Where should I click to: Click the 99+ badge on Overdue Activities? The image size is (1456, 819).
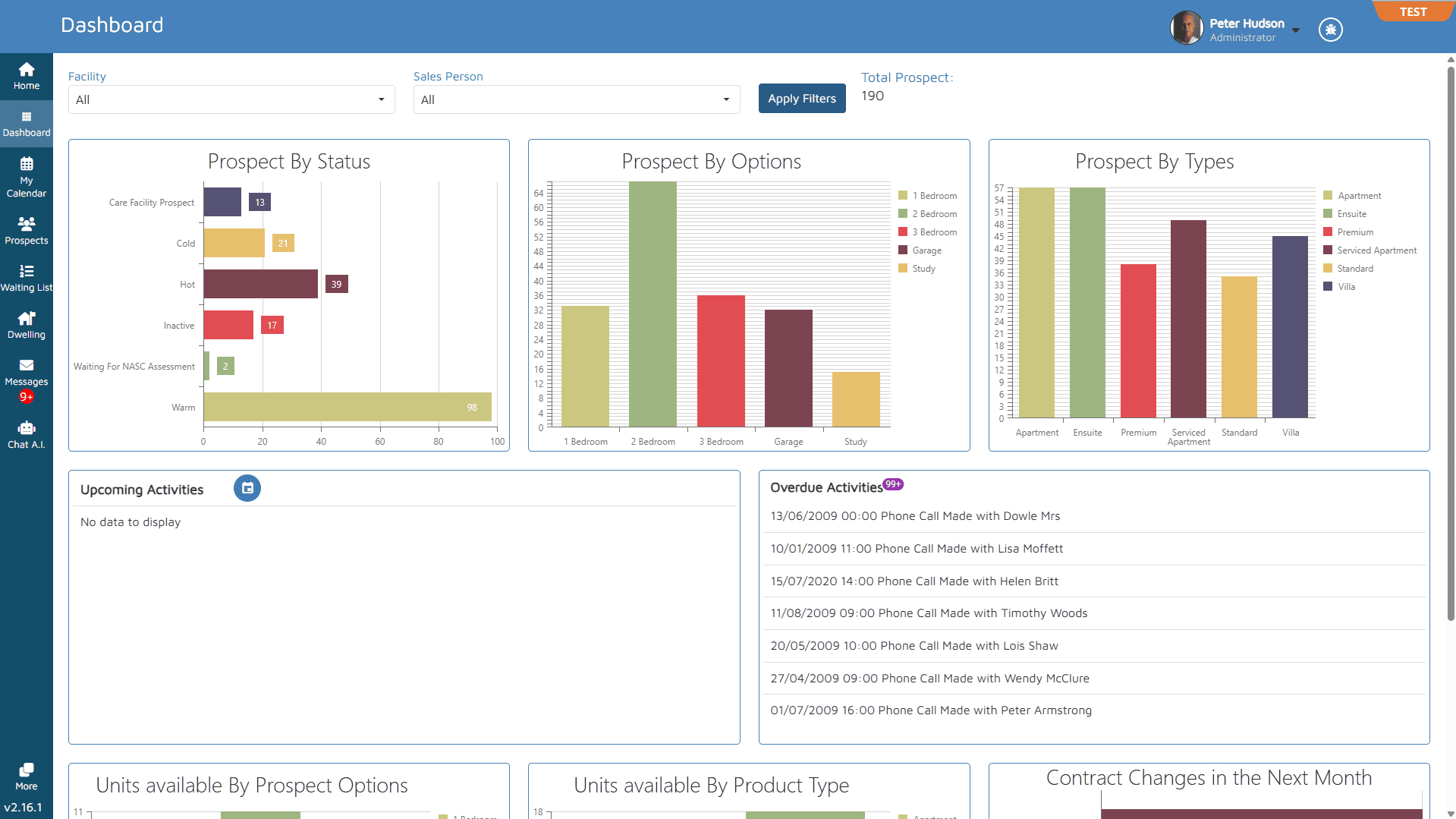pyautogui.click(x=893, y=484)
